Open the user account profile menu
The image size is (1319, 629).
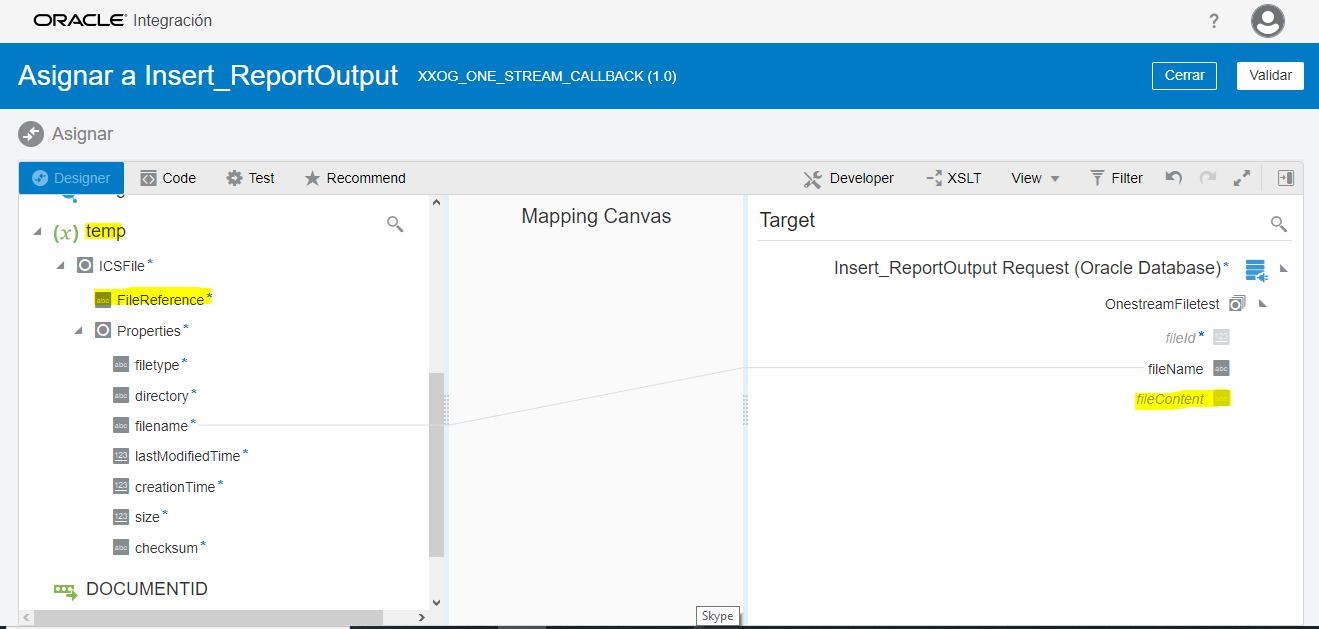click(x=1267, y=20)
